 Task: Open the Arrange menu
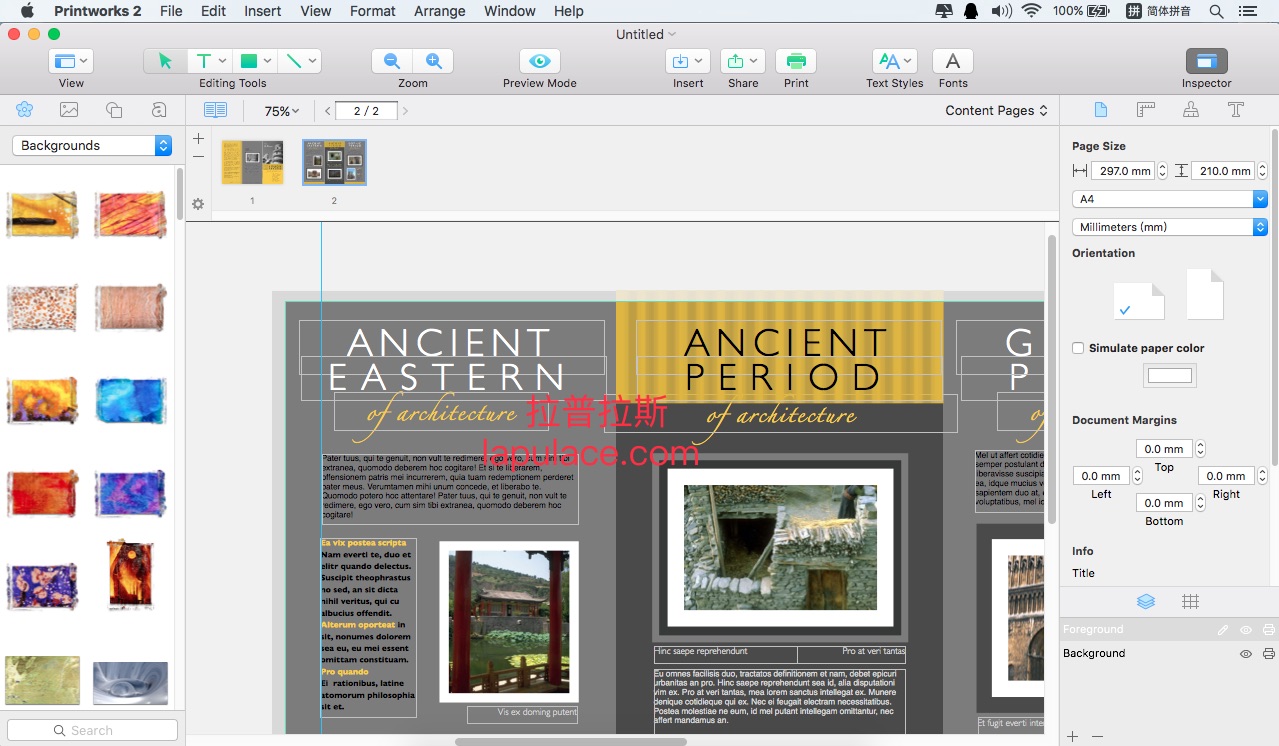(x=440, y=11)
